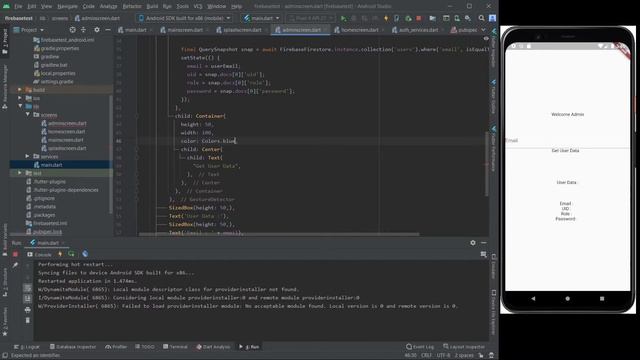
Task: Open the Tools menu
Action: 182,6
